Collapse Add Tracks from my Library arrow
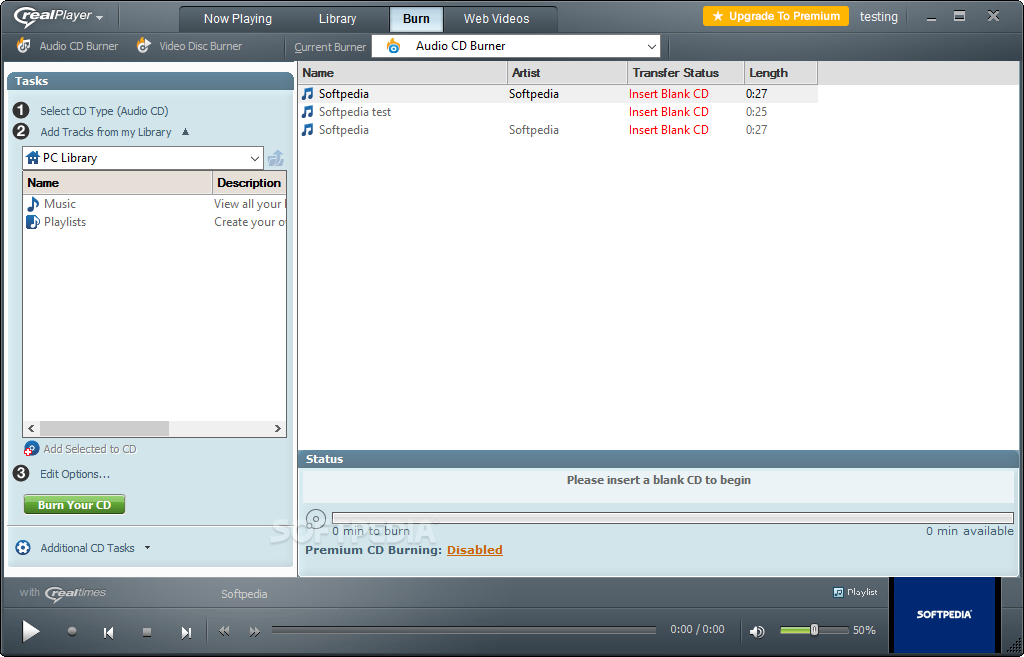The height and width of the screenshot is (657, 1024). coord(185,132)
